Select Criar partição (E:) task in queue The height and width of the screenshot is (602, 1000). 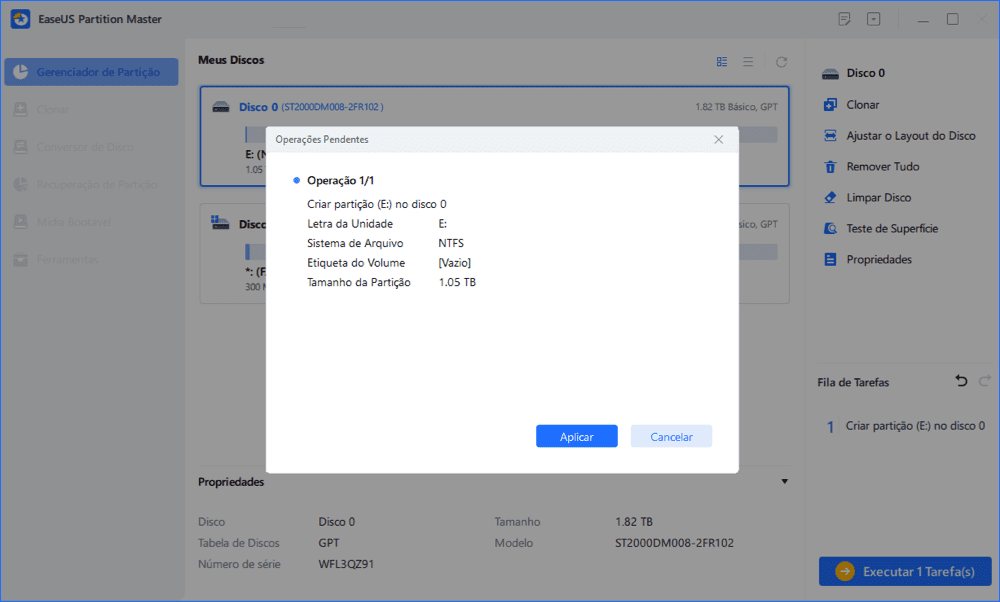pos(915,426)
